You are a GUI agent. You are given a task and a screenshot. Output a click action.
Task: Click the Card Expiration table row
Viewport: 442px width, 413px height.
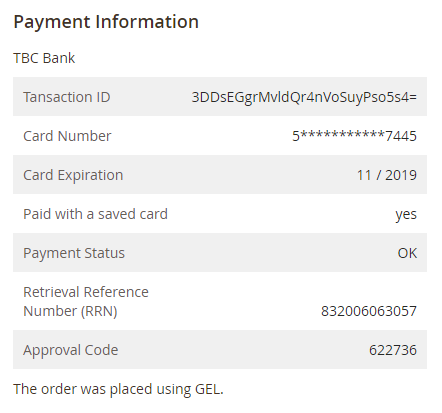[x=220, y=175]
